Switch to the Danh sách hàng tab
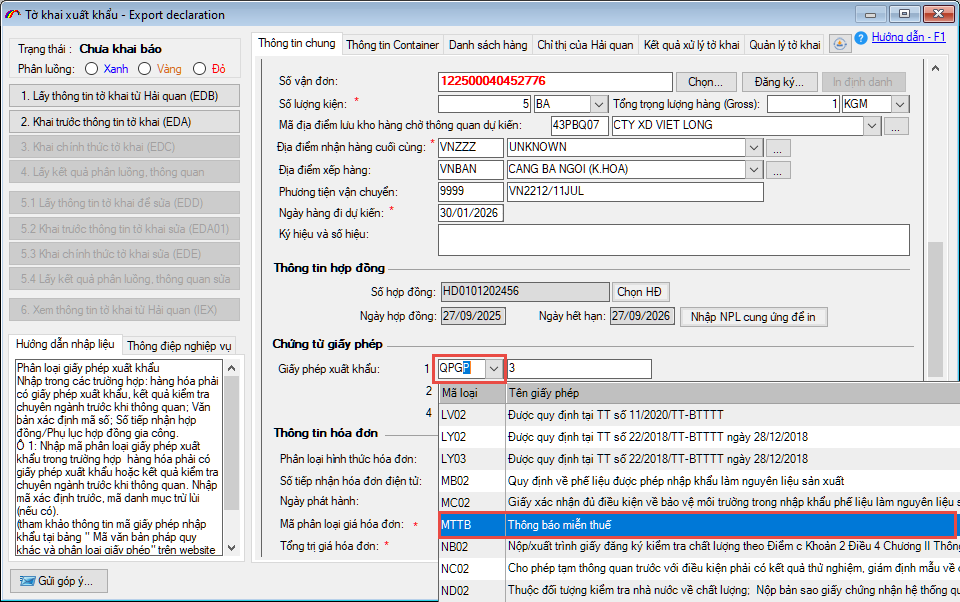This screenshot has width=960, height=602. (487, 45)
